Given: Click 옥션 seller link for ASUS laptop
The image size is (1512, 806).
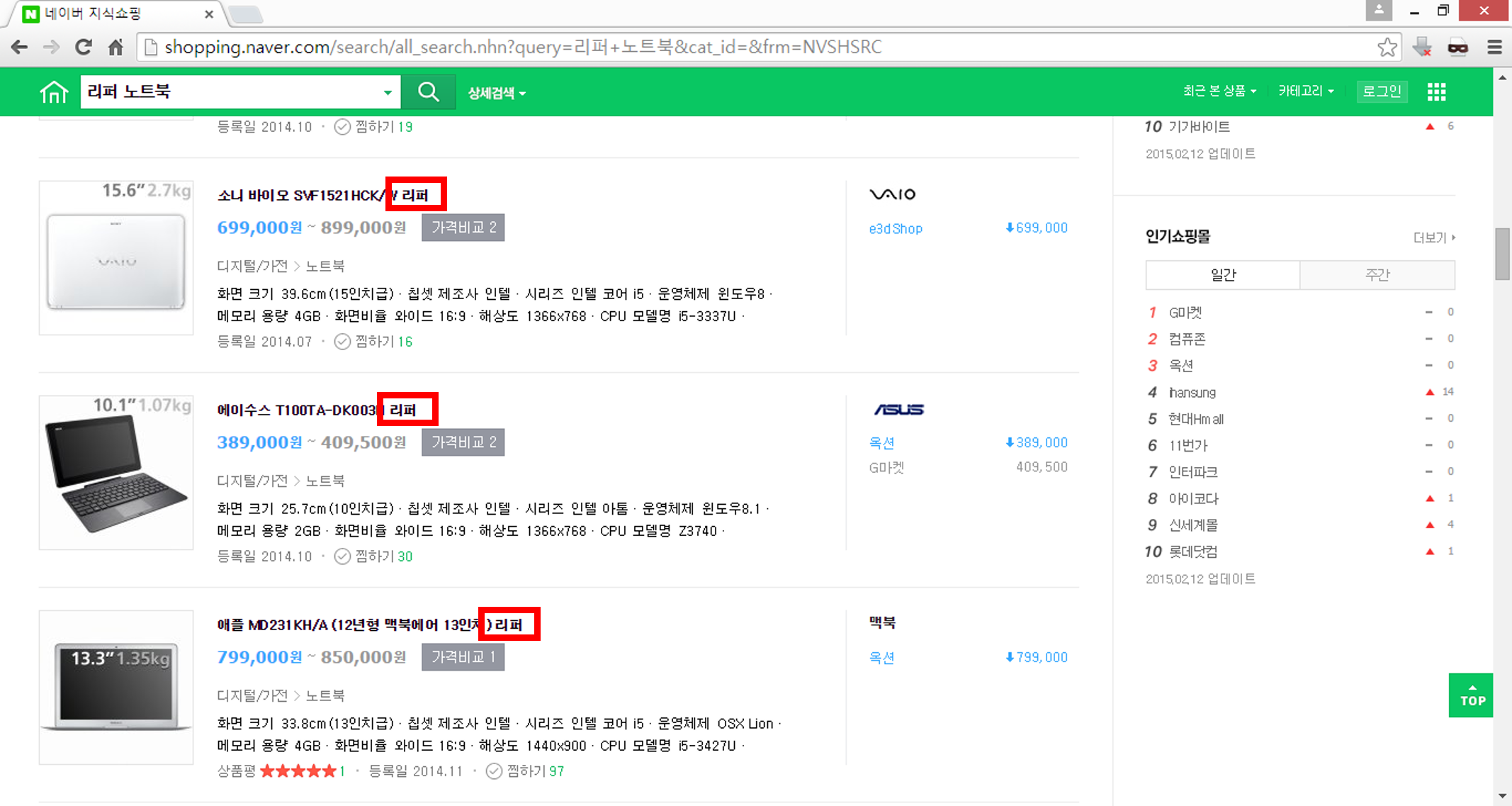Looking at the screenshot, I should [x=881, y=443].
